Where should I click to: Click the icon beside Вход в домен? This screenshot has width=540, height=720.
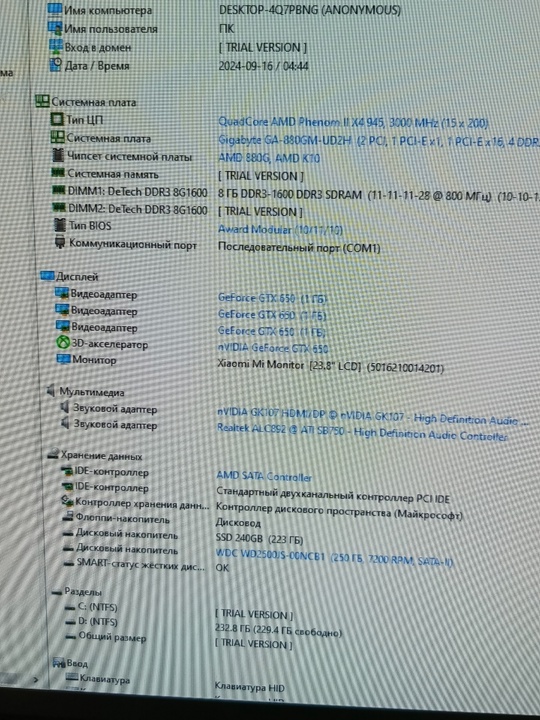point(56,46)
